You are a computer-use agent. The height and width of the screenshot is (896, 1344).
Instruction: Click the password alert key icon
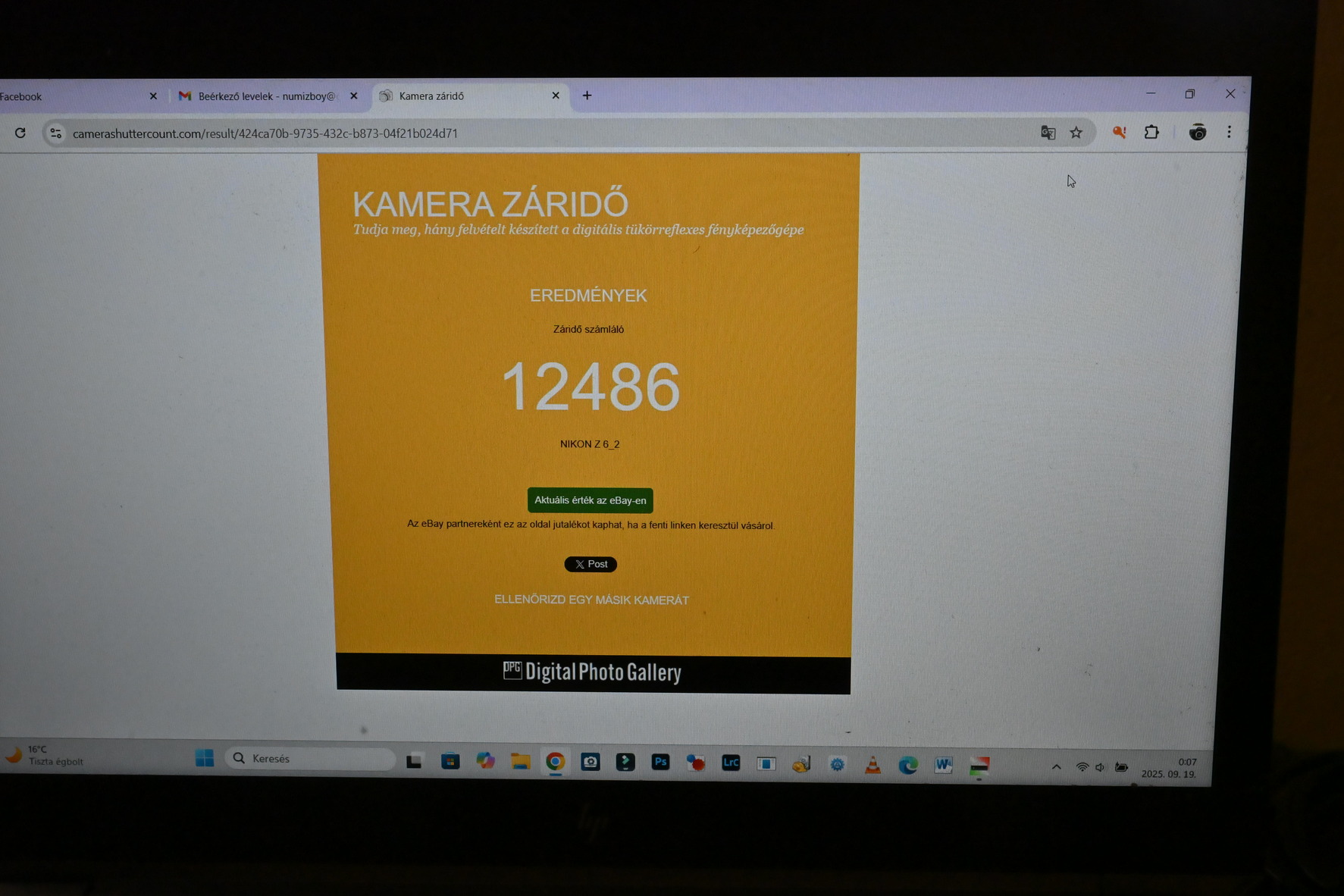tap(1119, 133)
